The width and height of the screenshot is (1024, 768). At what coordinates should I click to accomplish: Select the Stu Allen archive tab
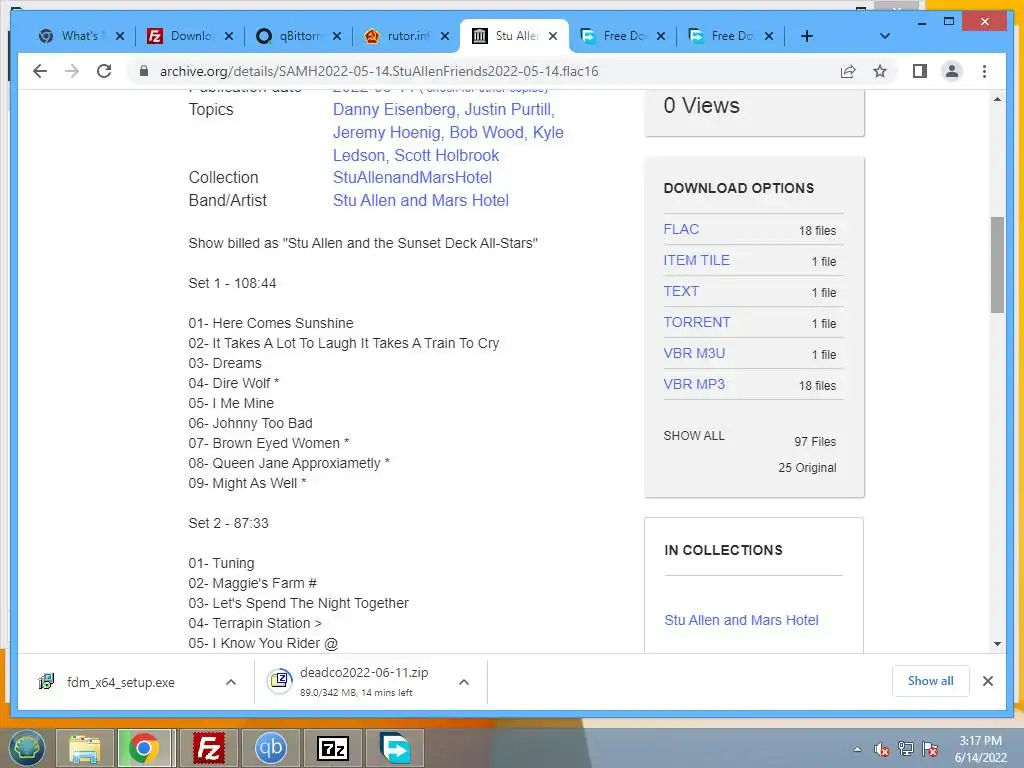pos(505,36)
